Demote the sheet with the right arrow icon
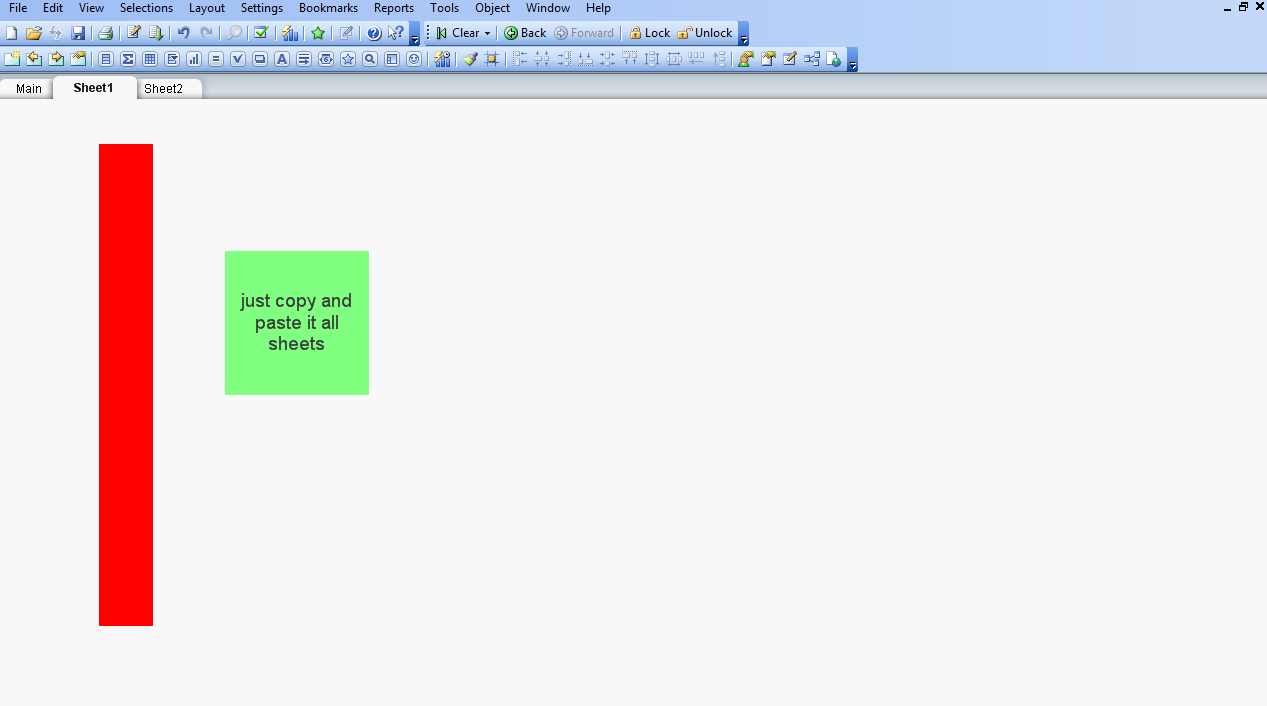Viewport: 1267px width, 706px height. tap(56, 59)
